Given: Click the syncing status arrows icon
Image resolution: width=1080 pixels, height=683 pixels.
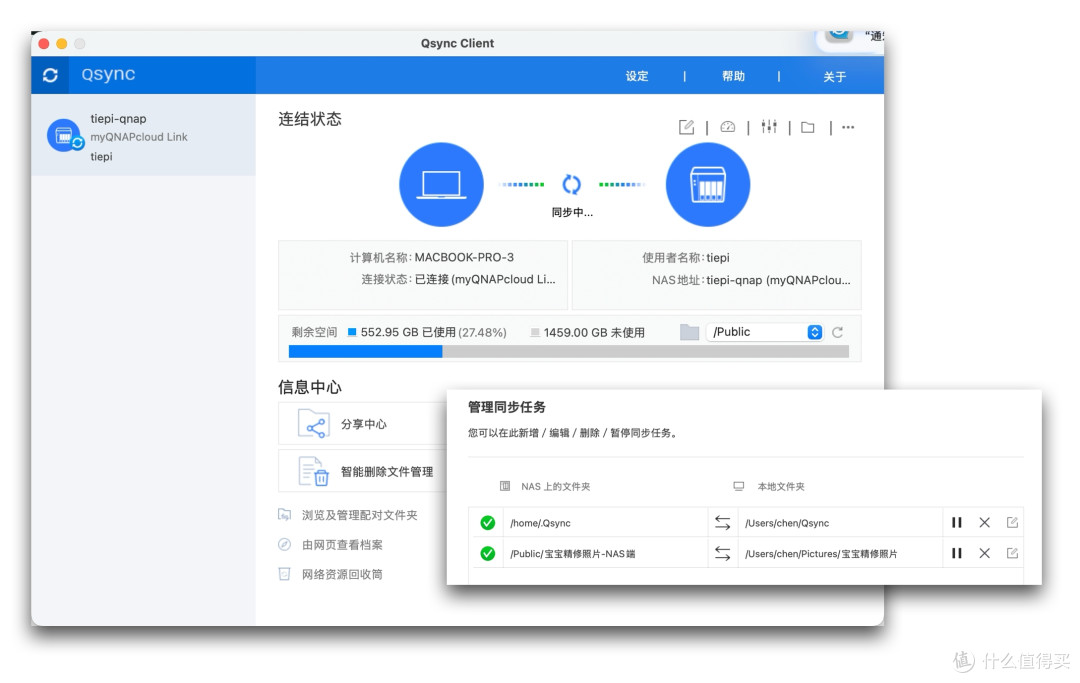Looking at the screenshot, I should (x=572, y=185).
